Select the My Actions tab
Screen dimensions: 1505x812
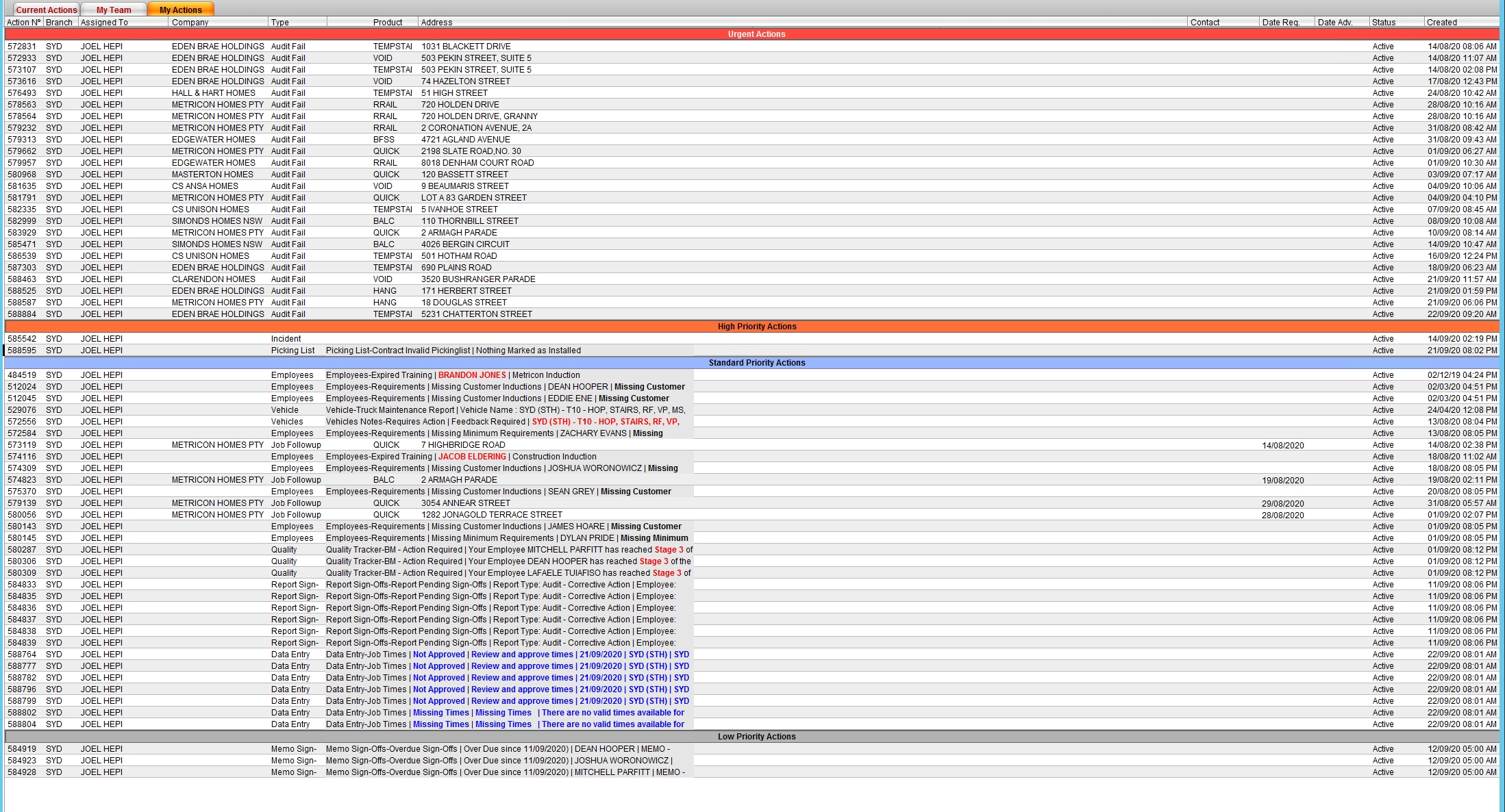181,10
